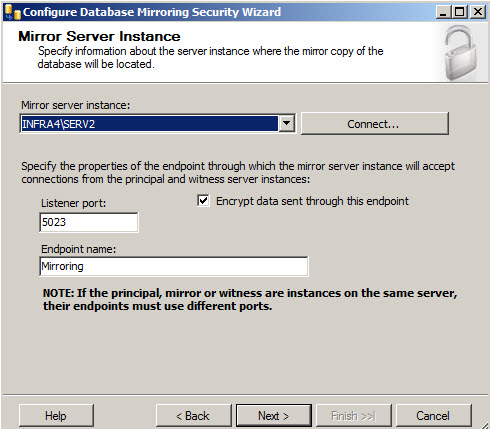490x429 pixels.
Task: Open Help for this wizard
Action: [56, 416]
